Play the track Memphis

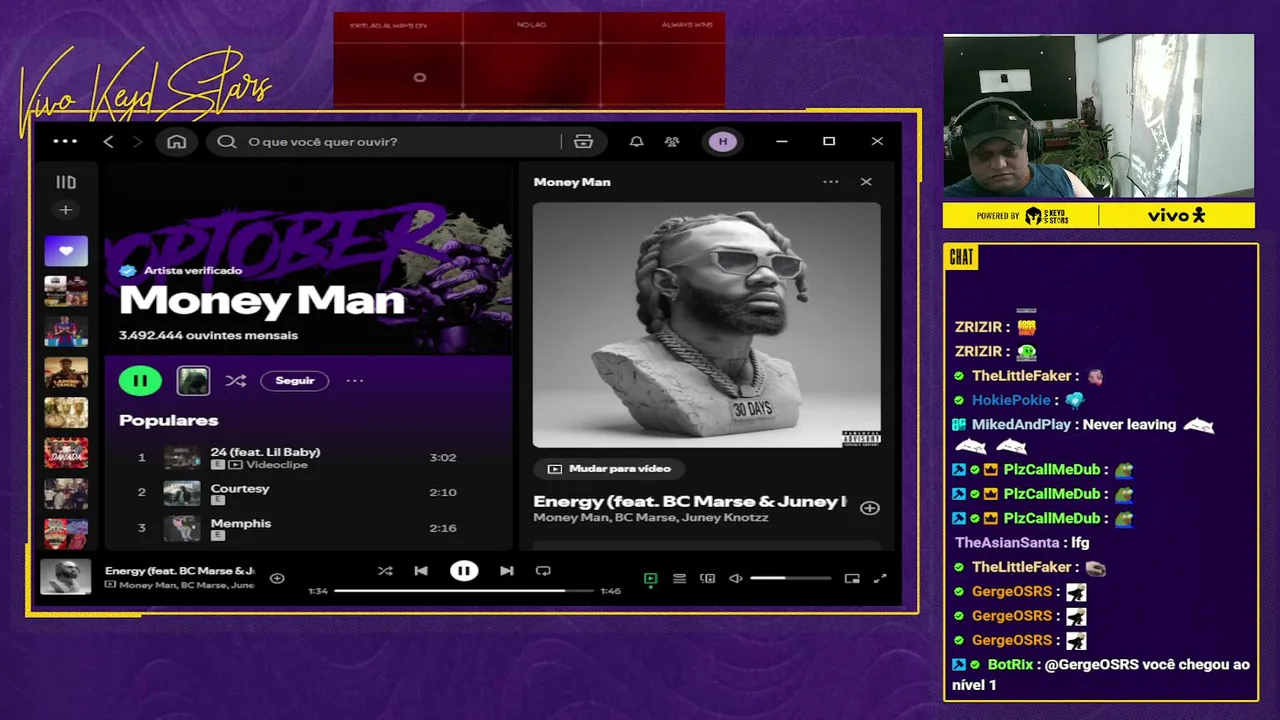coord(241,523)
